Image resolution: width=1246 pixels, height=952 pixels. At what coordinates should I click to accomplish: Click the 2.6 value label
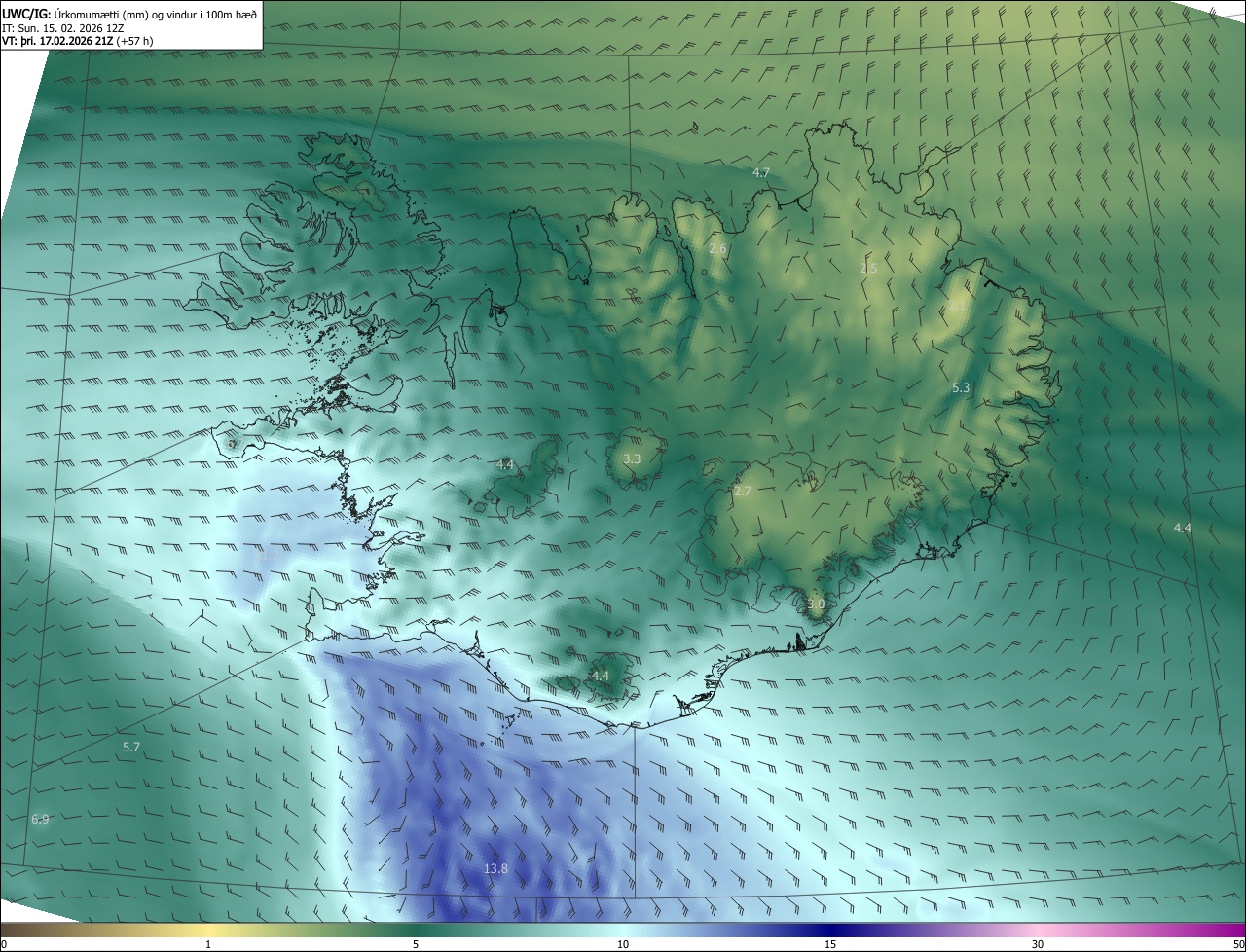coord(717,249)
